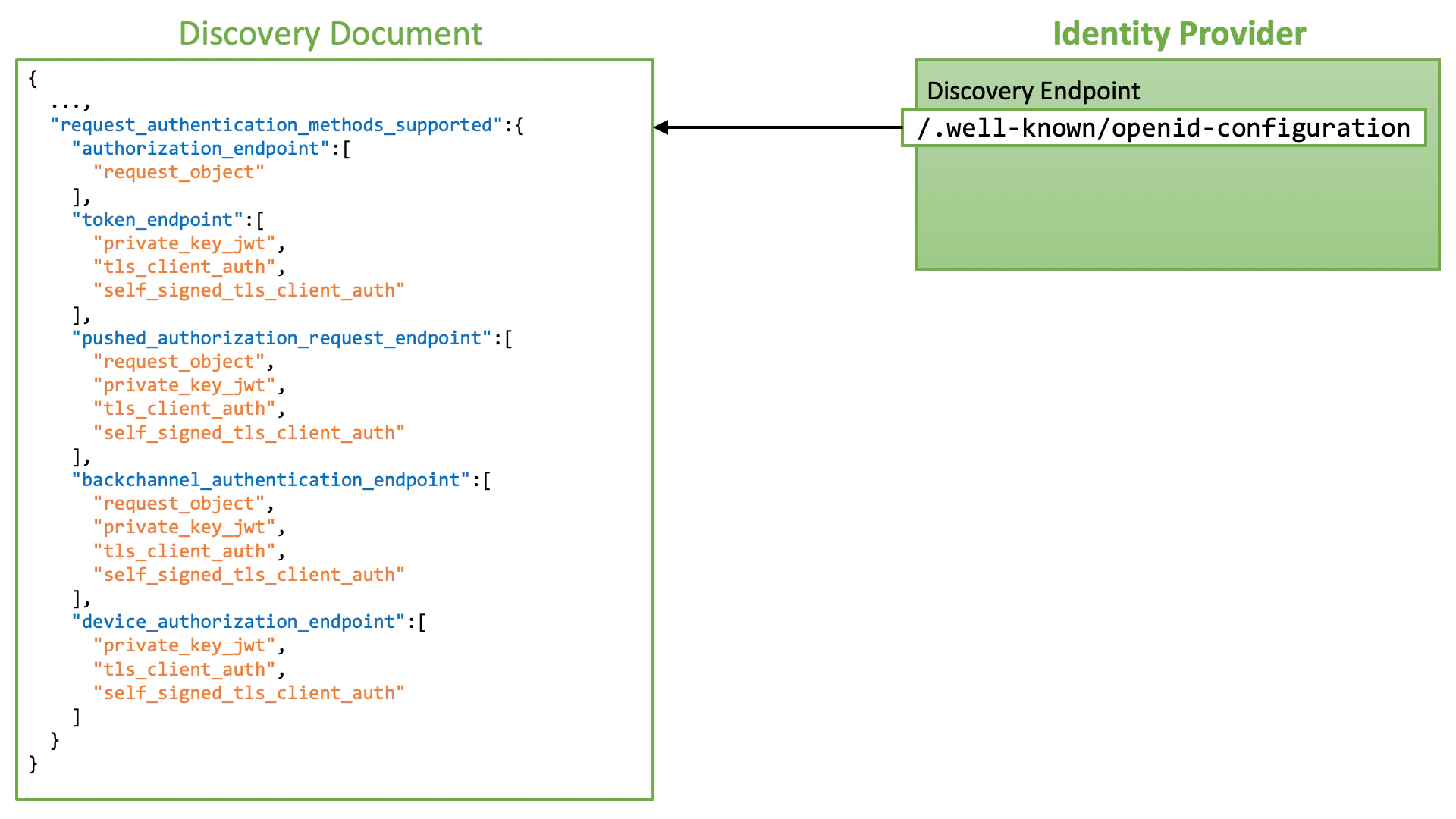1456x819 pixels.
Task: Click the arrow head pointing to document
Action: pyautogui.click(x=661, y=127)
